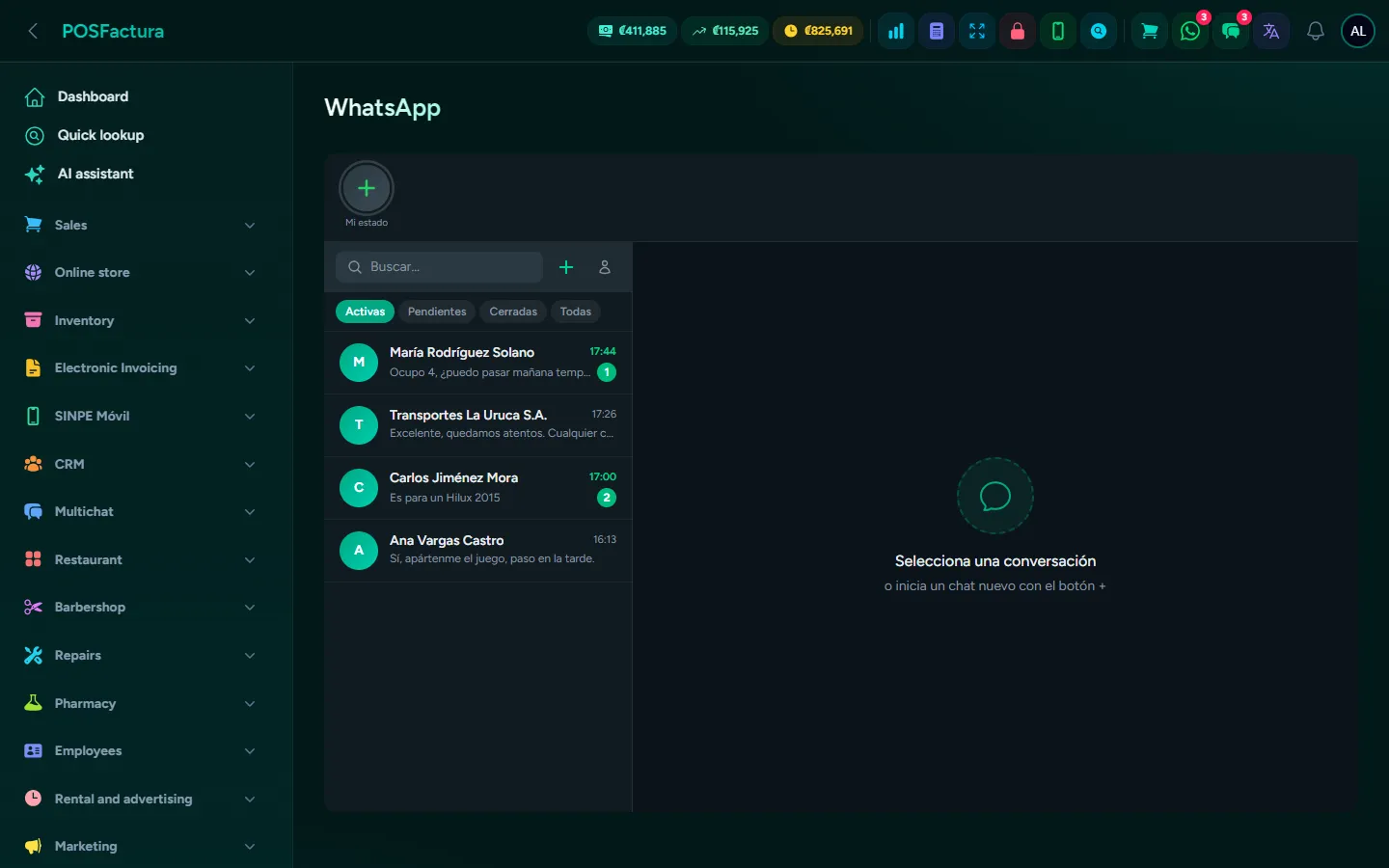Open the AL user avatar menu
Image resolution: width=1389 pixels, height=868 pixels.
pyautogui.click(x=1358, y=31)
